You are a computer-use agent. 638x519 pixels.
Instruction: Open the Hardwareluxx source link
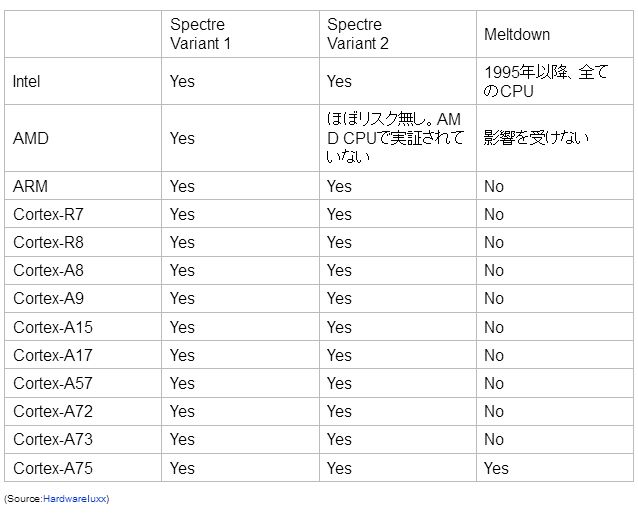point(76,498)
